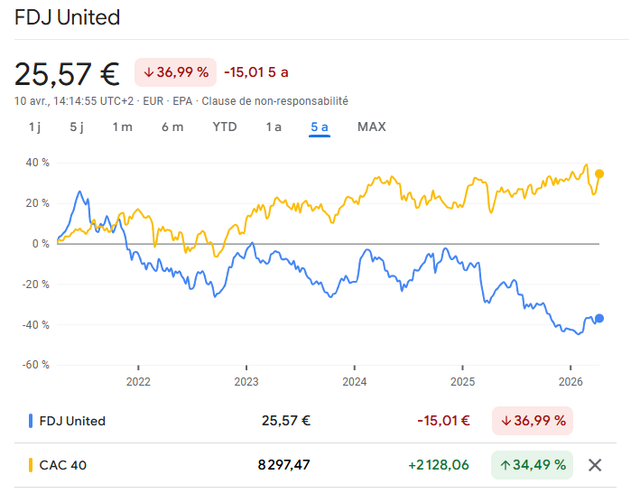640x495 pixels.
Task: Click the green 34,49 % badge
Action: point(532,465)
